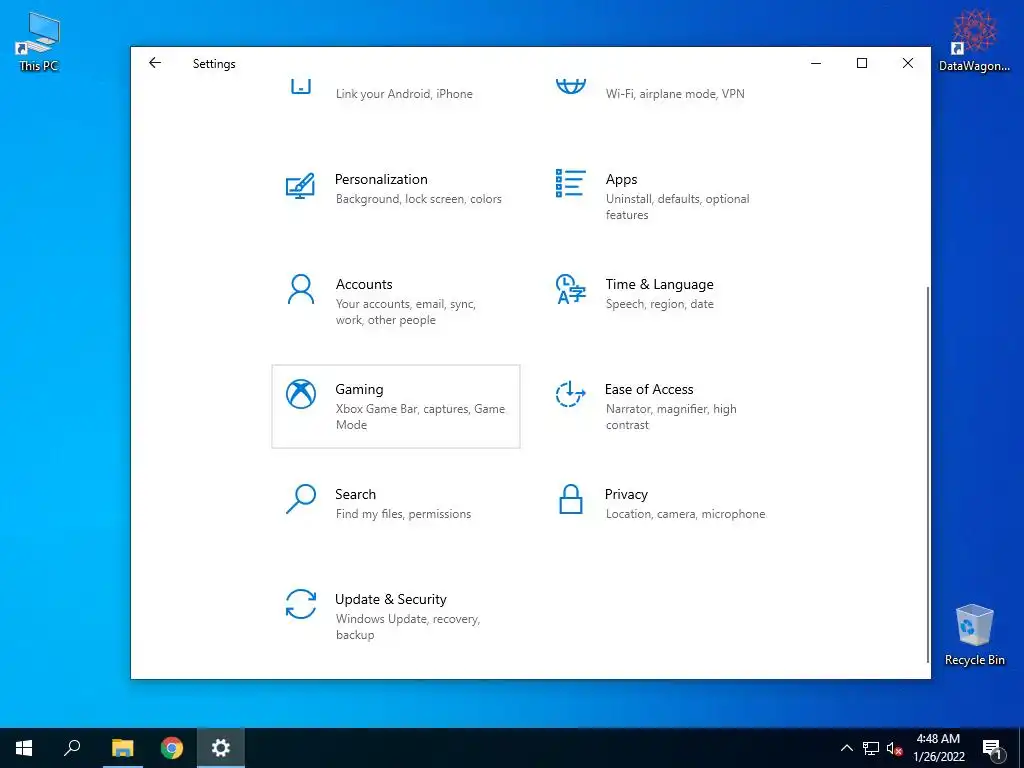Screen dimensions: 1024x768
Task: Click the Settings gear in the taskbar
Action: 221,748
